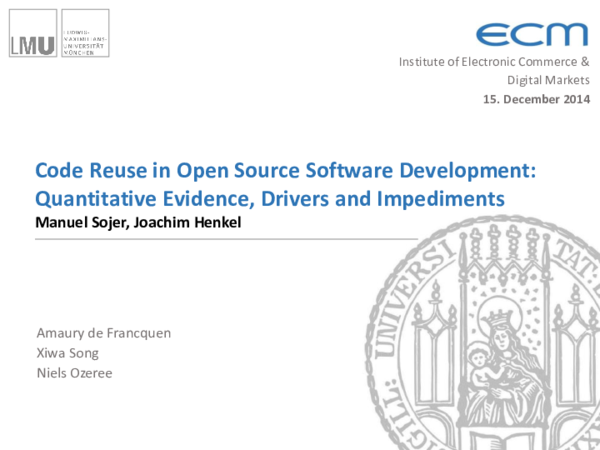This screenshot has width=600, height=450.
Task: Click subtitle "Quantitative Evidence, Drivers and Impediments"
Action: tap(270, 197)
